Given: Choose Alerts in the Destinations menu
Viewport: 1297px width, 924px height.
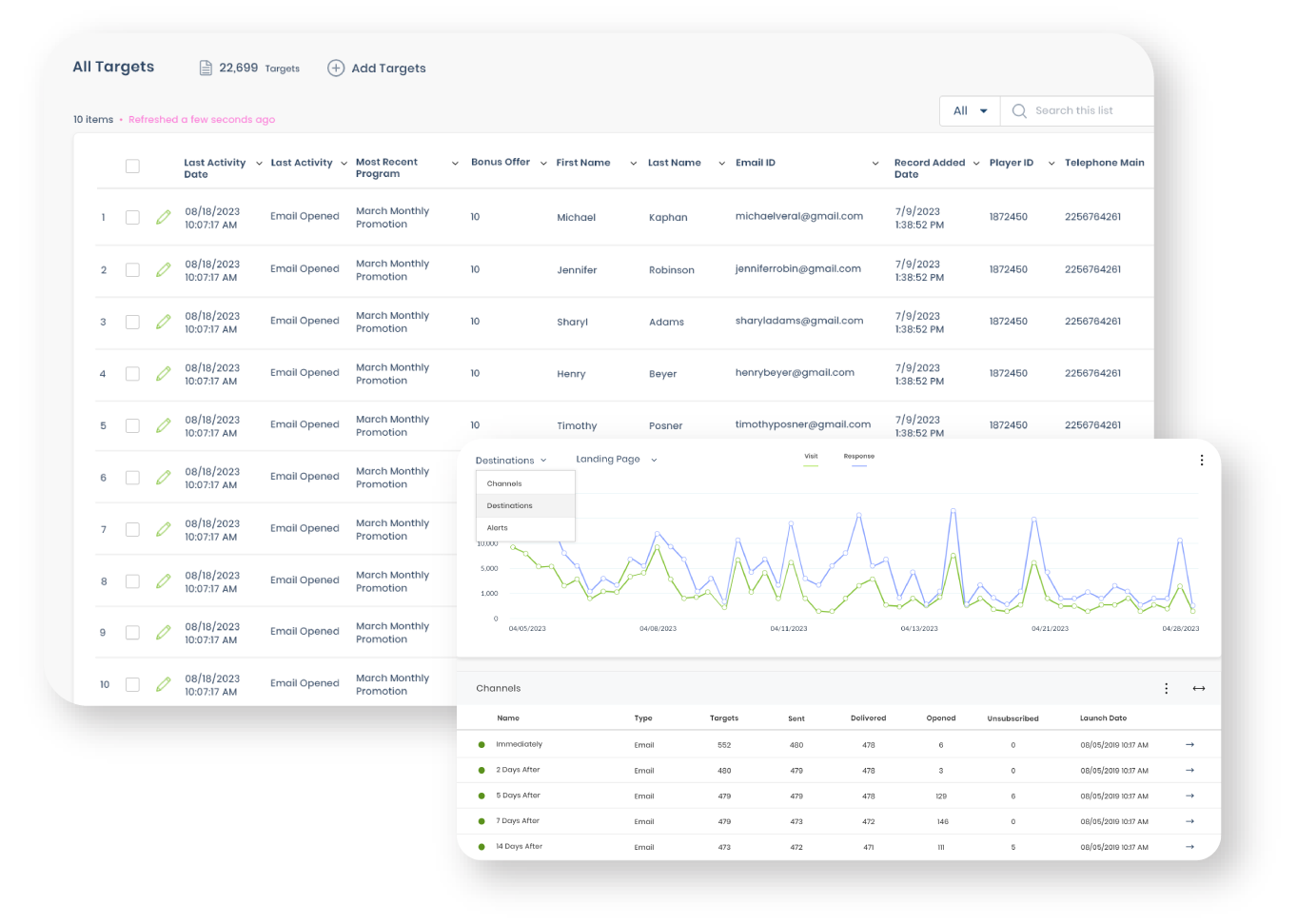Looking at the screenshot, I should click(x=498, y=527).
